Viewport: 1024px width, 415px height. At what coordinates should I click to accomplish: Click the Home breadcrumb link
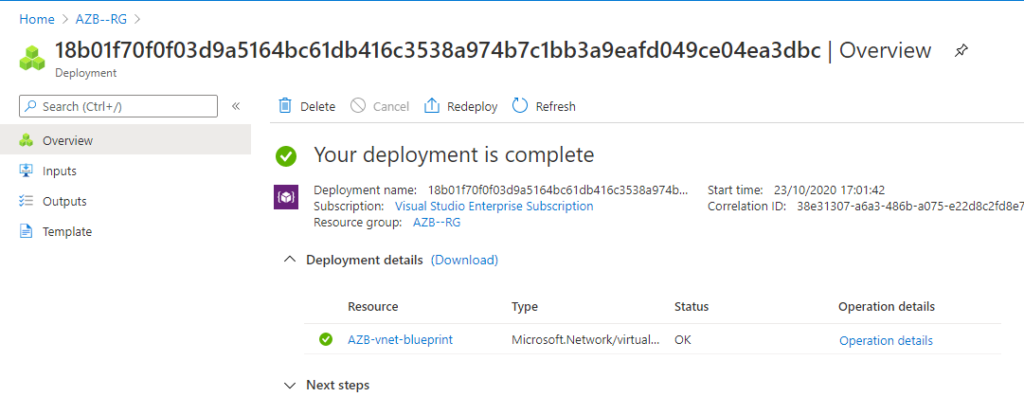tap(37, 19)
